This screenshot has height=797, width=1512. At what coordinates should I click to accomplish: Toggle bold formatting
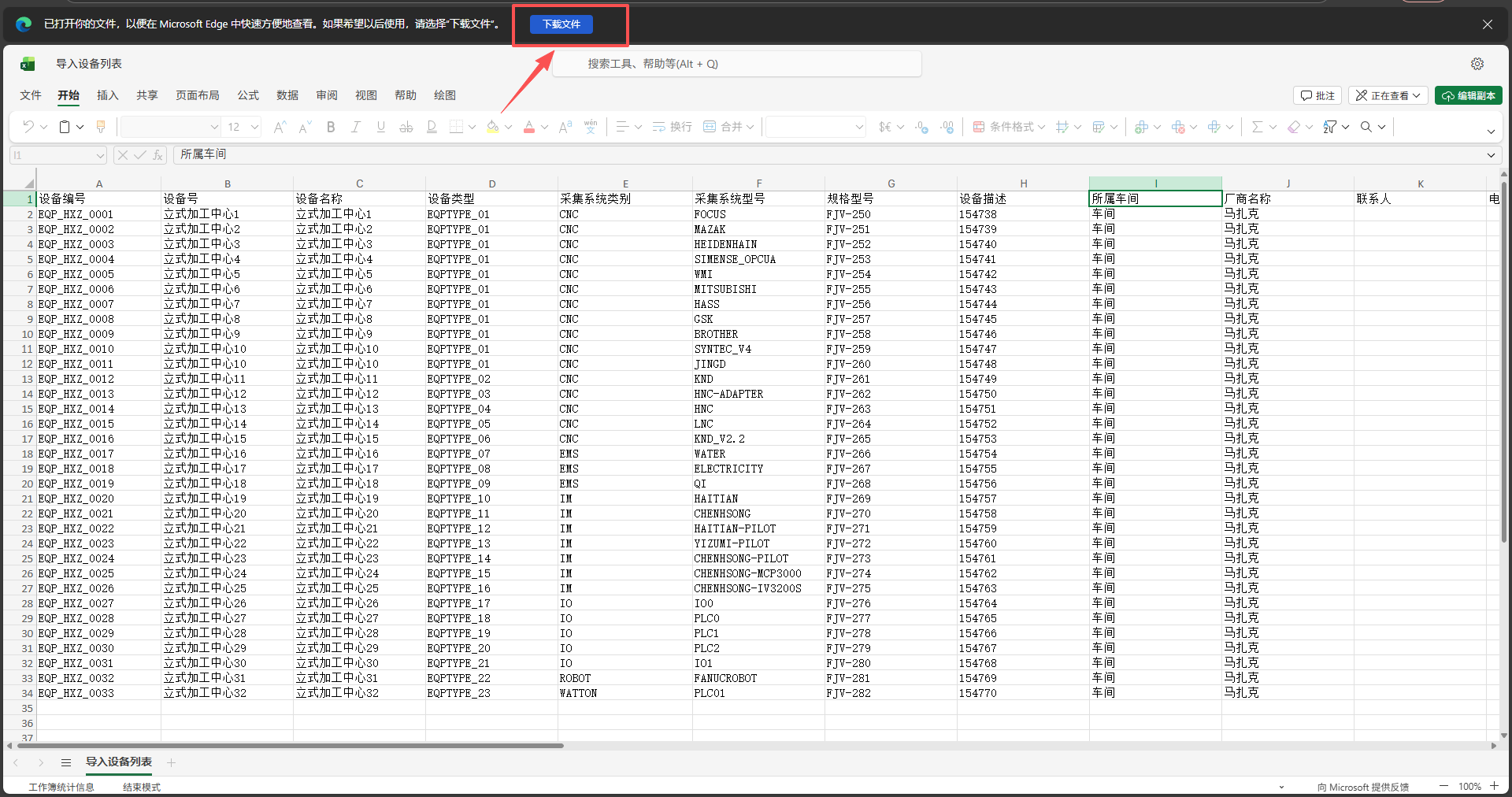pos(331,127)
